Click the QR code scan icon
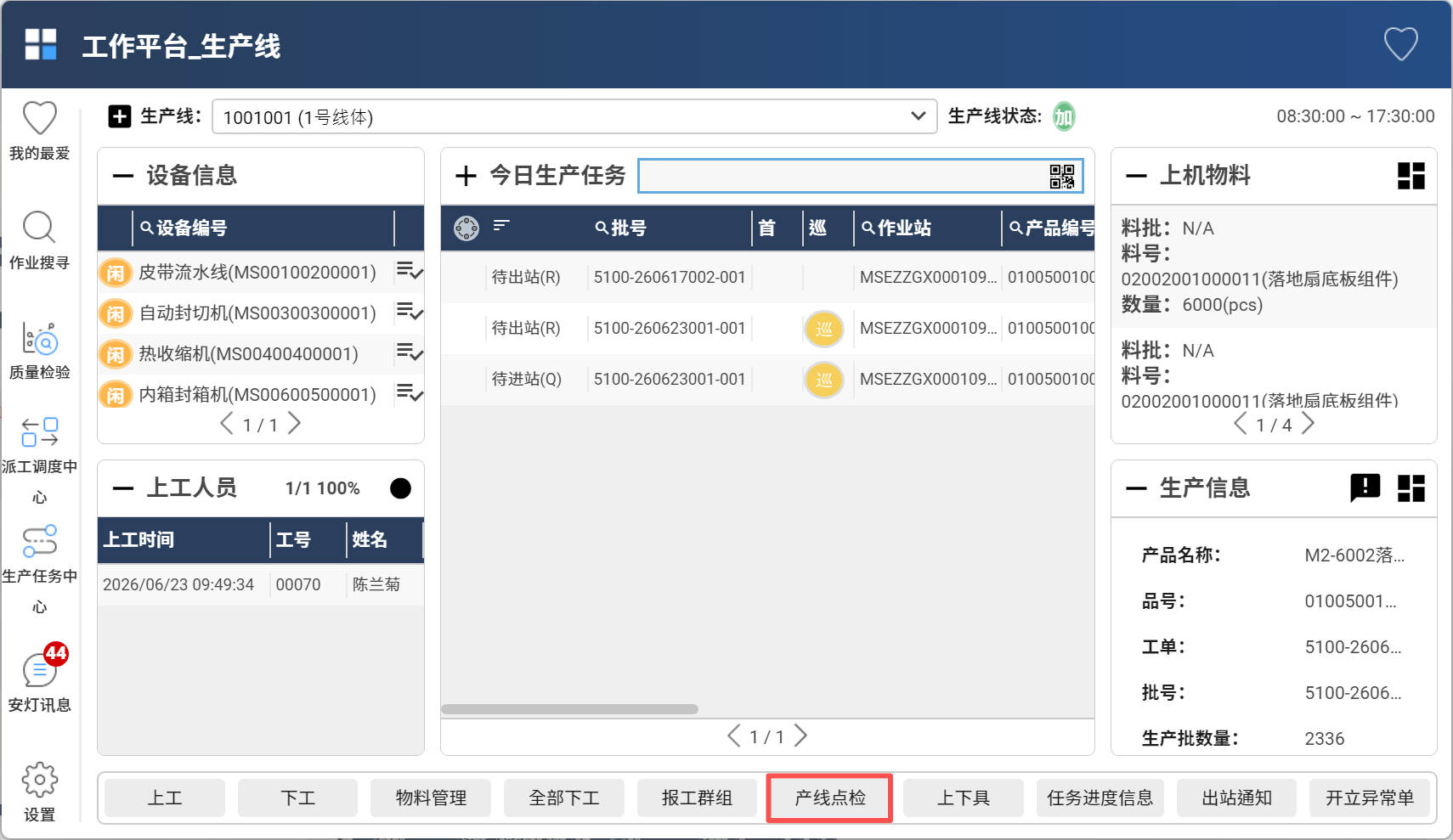Viewport: 1453px width, 840px height. click(x=1062, y=177)
